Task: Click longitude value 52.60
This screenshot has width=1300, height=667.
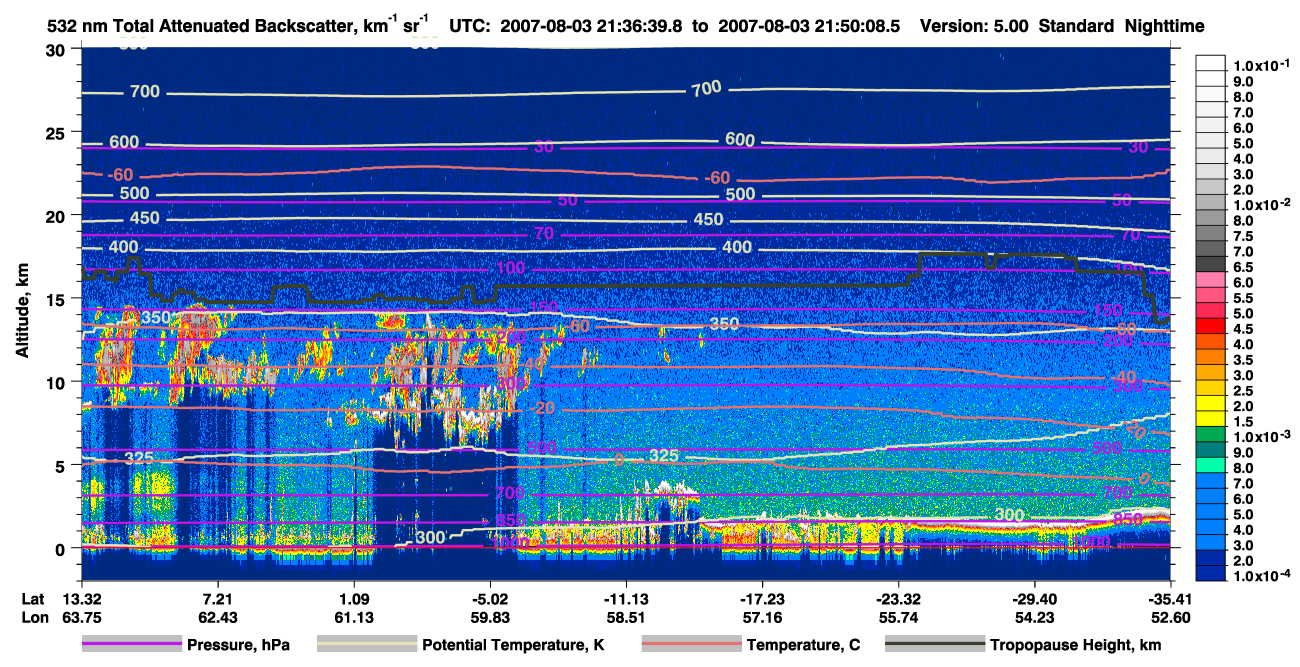Action: pos(1171,617)
